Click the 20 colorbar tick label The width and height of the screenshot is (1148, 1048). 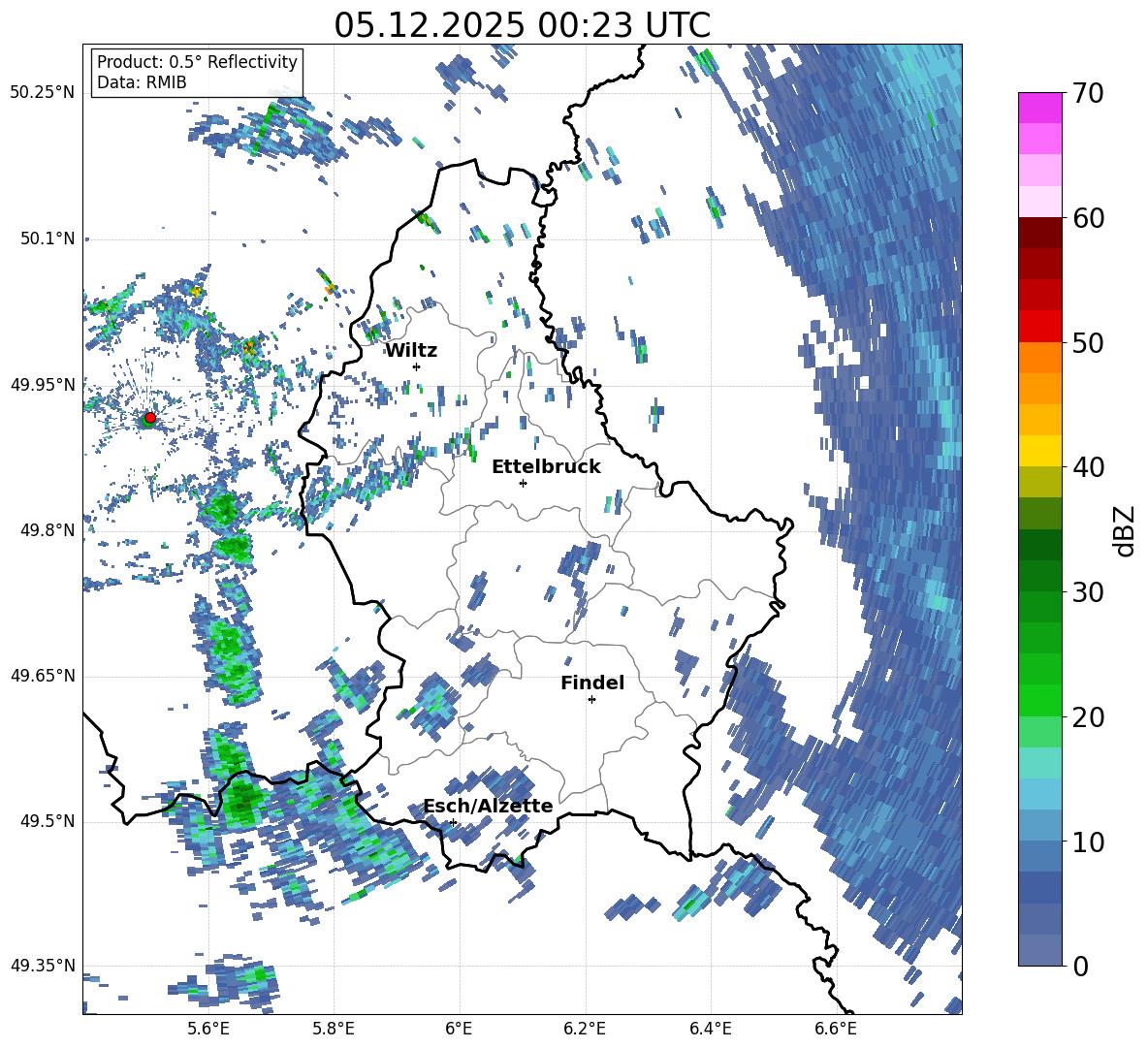click(x=1088, y=717)
